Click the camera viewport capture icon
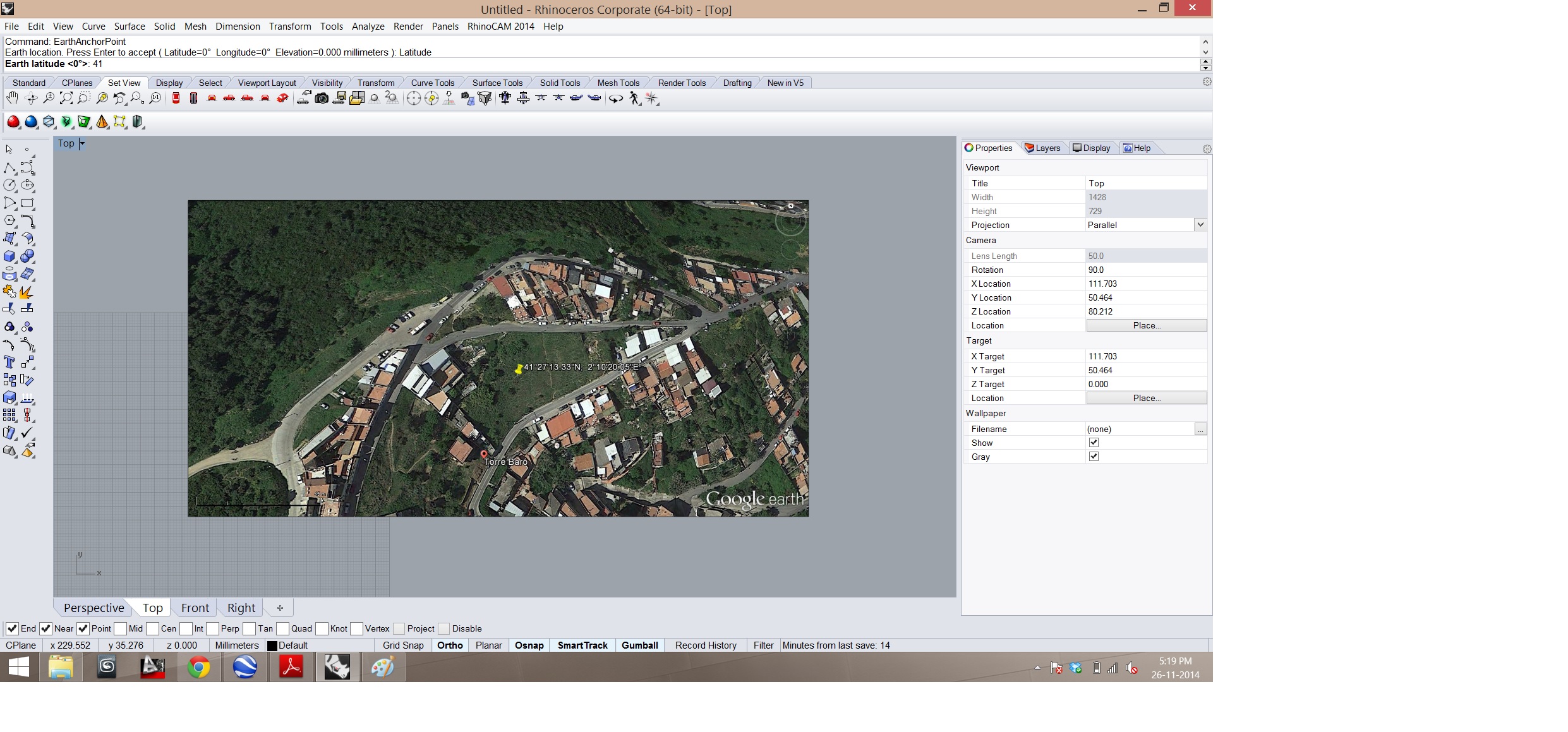 pyautogui.click(x=322, y=98)
